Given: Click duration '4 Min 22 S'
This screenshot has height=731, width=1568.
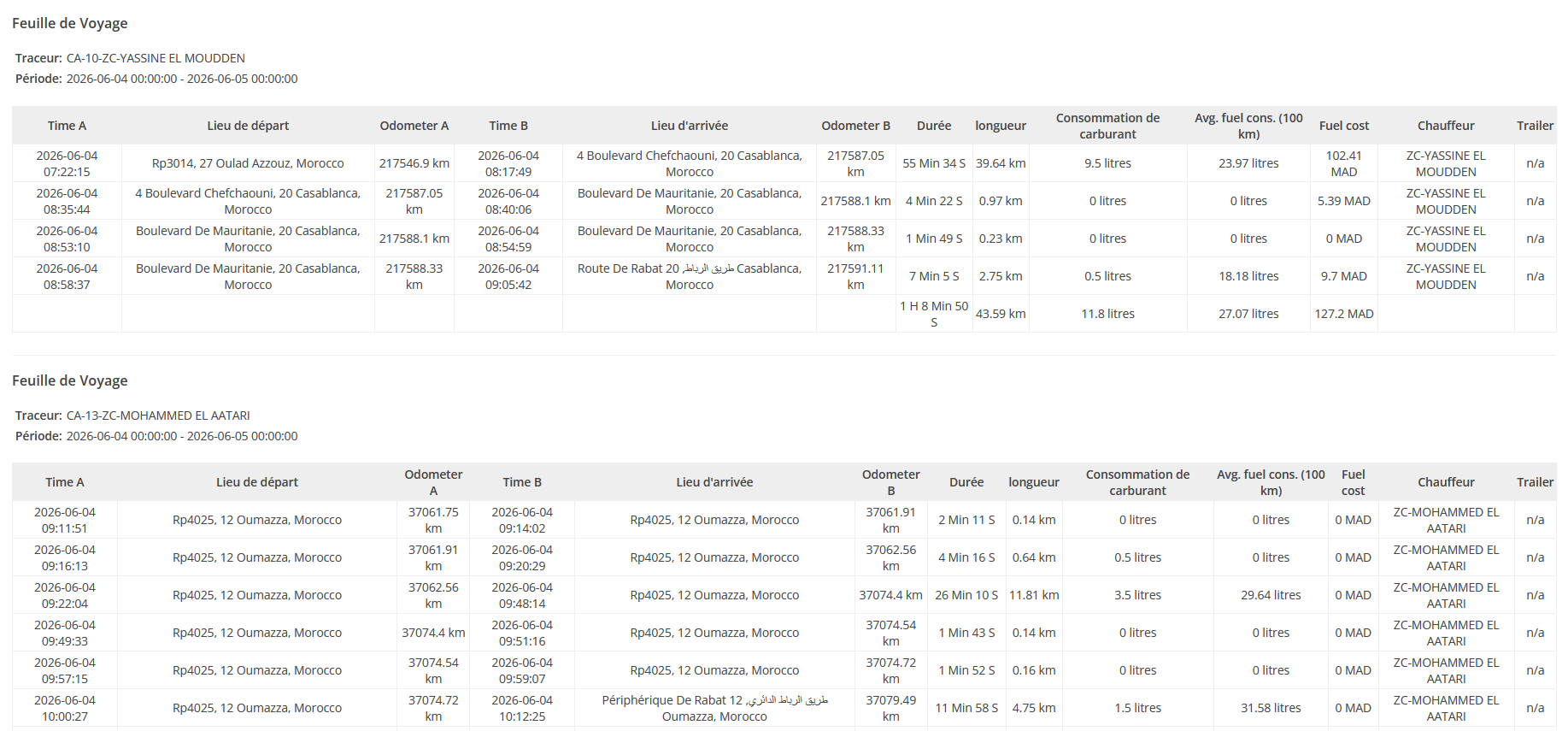Looking at the screenshot, I should (934, 201).
